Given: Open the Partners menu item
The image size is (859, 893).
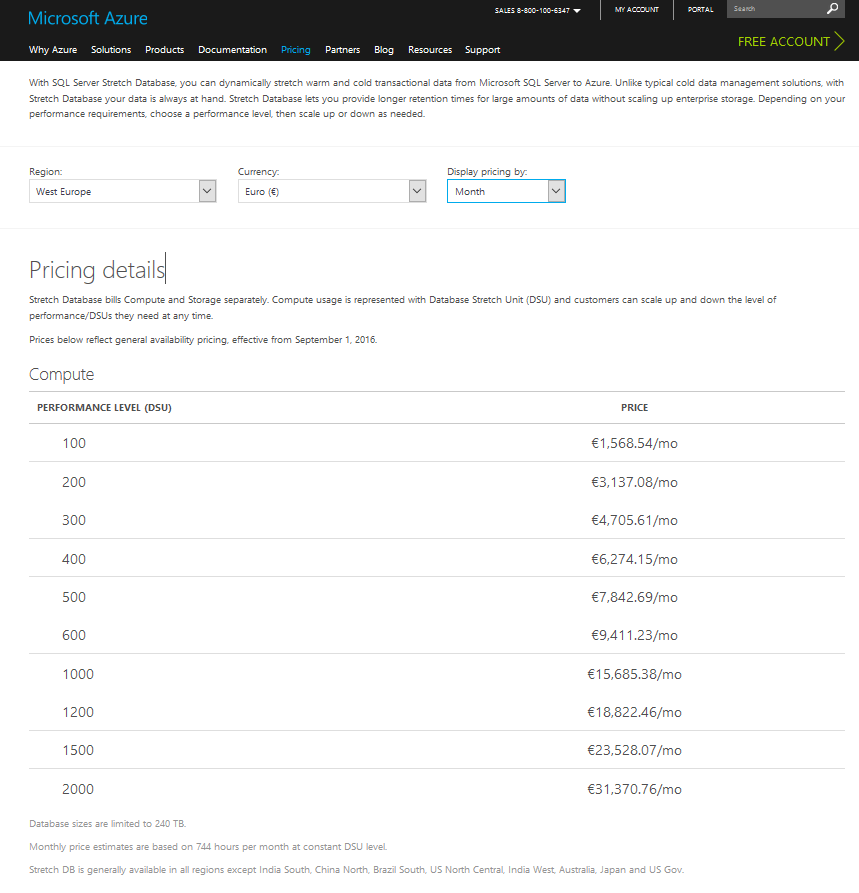Looking at the screenshot, I should pos(342,50).
